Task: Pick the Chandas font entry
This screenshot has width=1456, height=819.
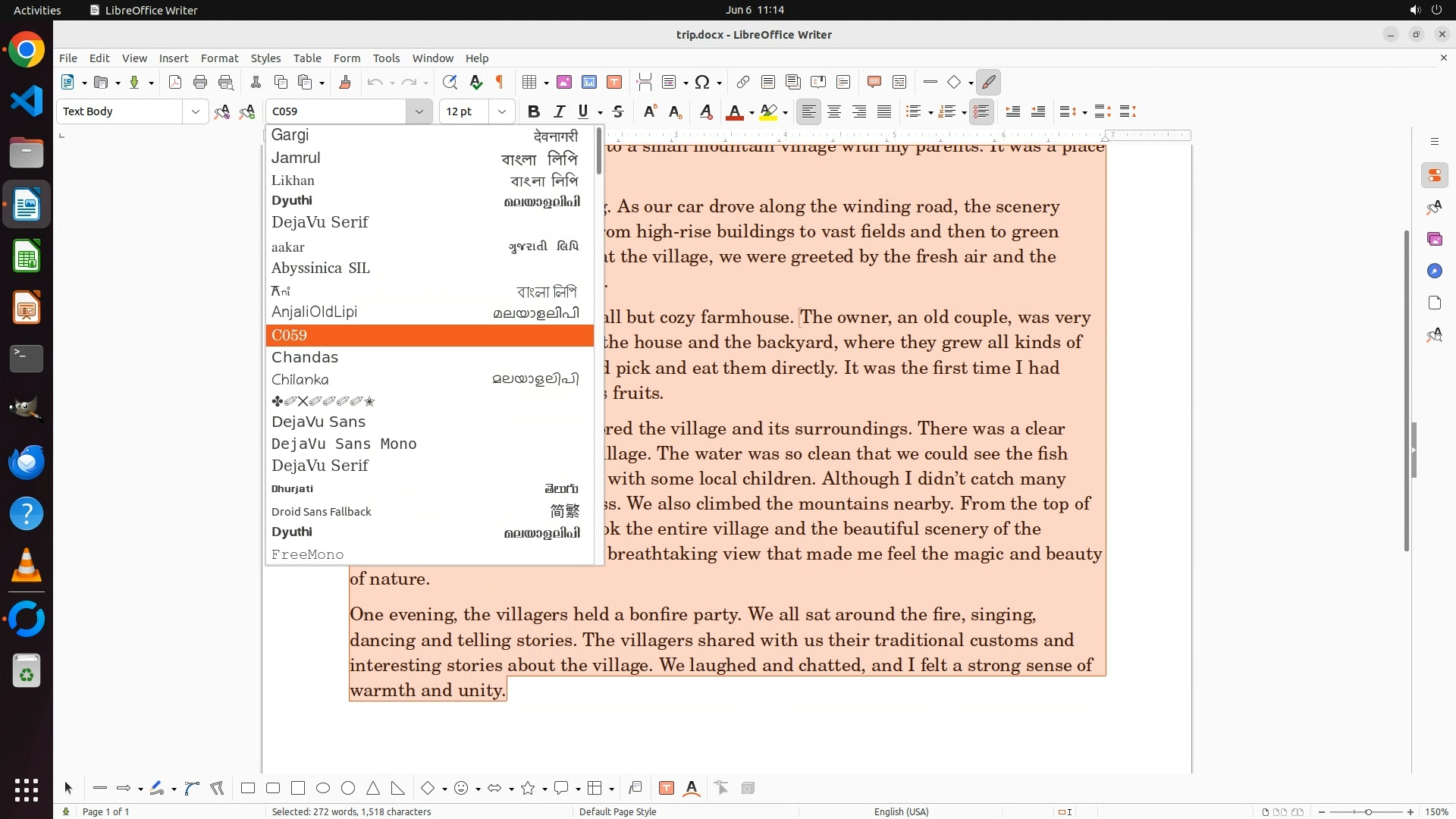Action: pyautogui.click(x=305, y=357)
